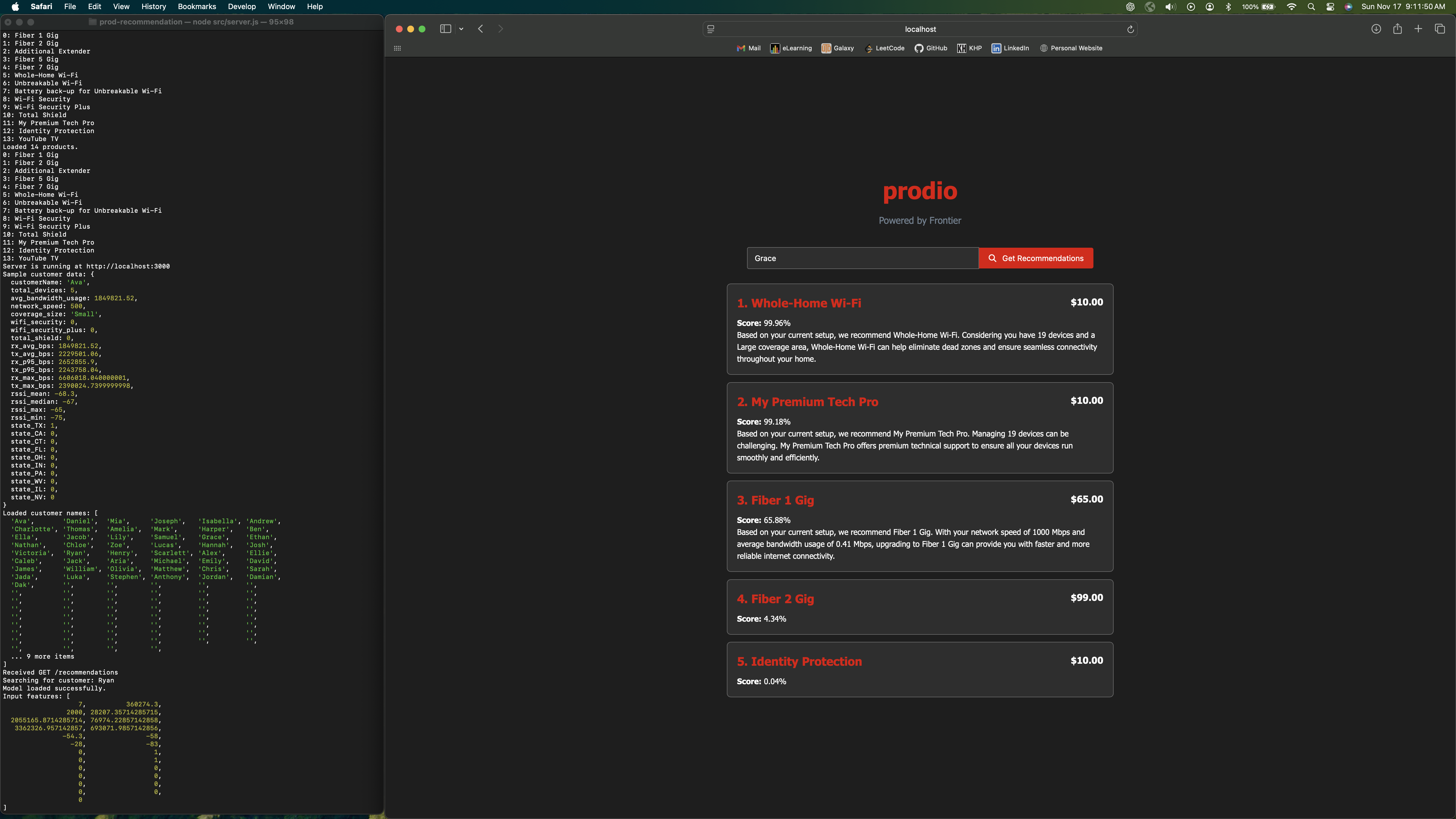Open the sidebar options dropdown chevron
The image size is (1456, 819).
(461, 29)
